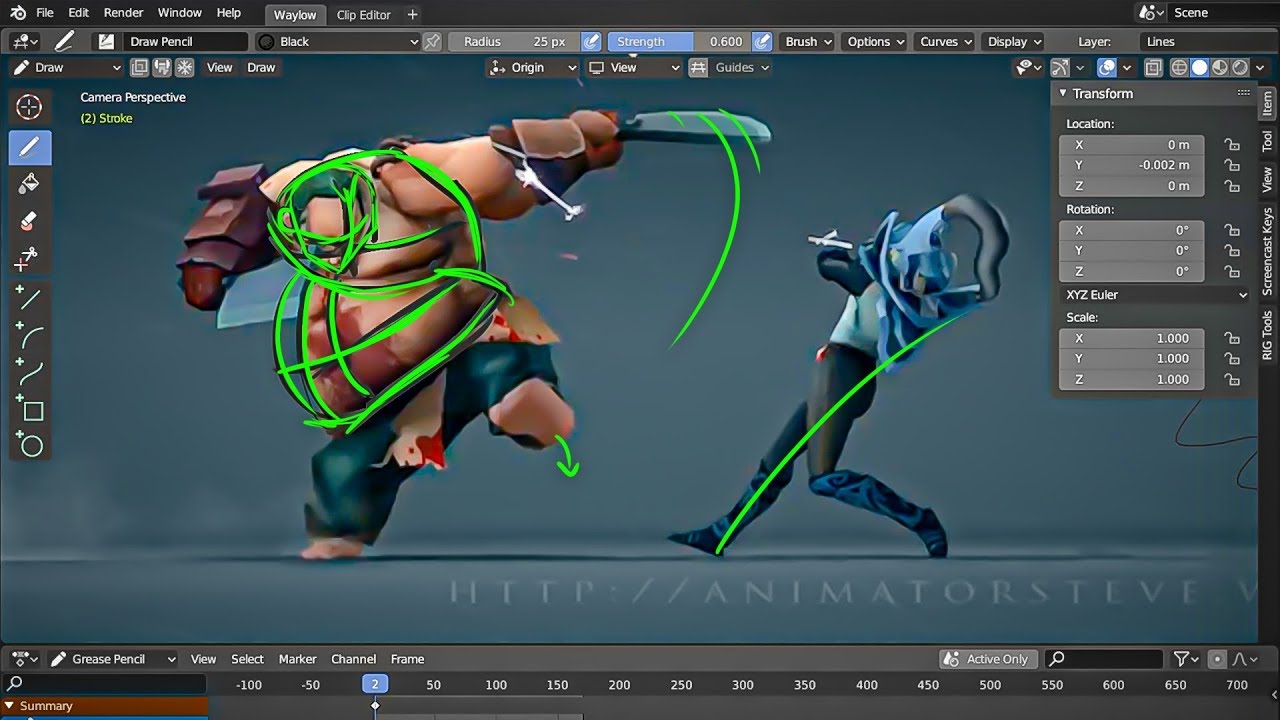
Task: Click frame 50 on the timeline
Action: point(434,684)
